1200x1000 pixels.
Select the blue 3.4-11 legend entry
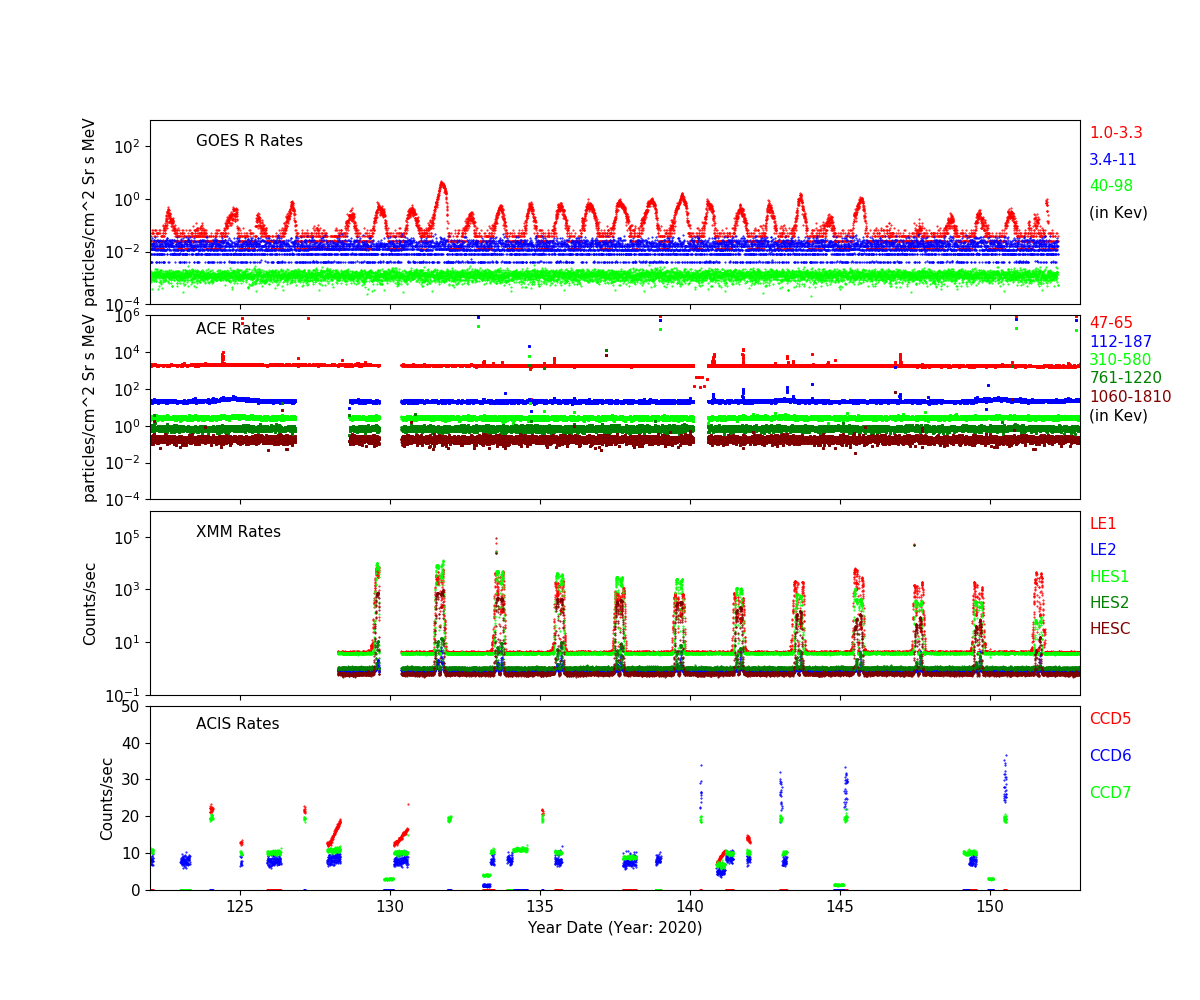click(x=1112, y=160)
